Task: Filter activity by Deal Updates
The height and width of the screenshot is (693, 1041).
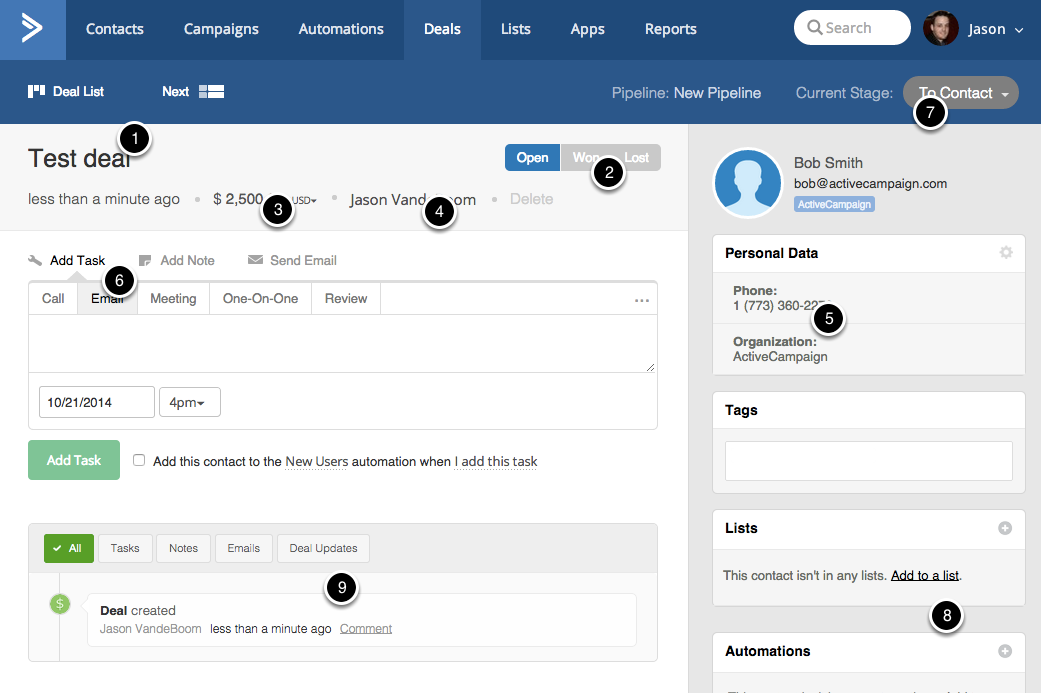Action: (323, 548)
